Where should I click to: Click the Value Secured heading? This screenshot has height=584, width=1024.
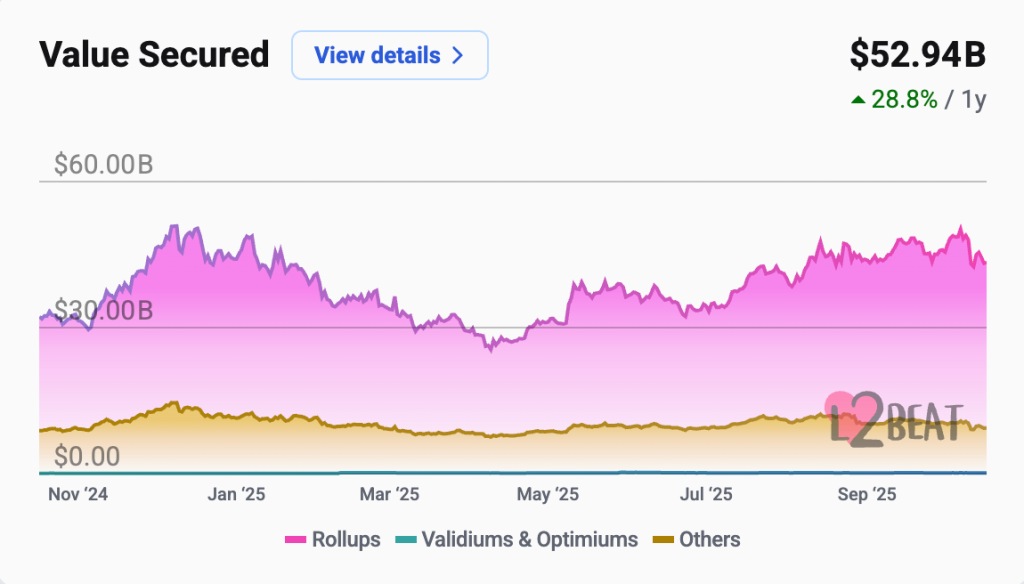(154, 54)
